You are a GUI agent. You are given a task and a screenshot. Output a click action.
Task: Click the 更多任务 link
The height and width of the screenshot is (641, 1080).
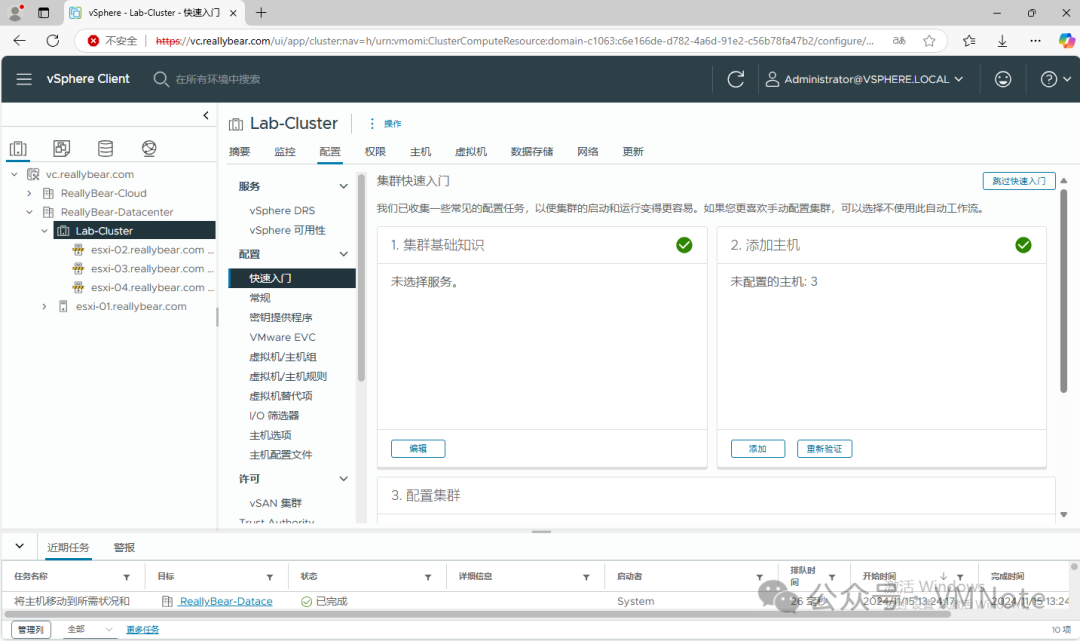coord(143,629)
